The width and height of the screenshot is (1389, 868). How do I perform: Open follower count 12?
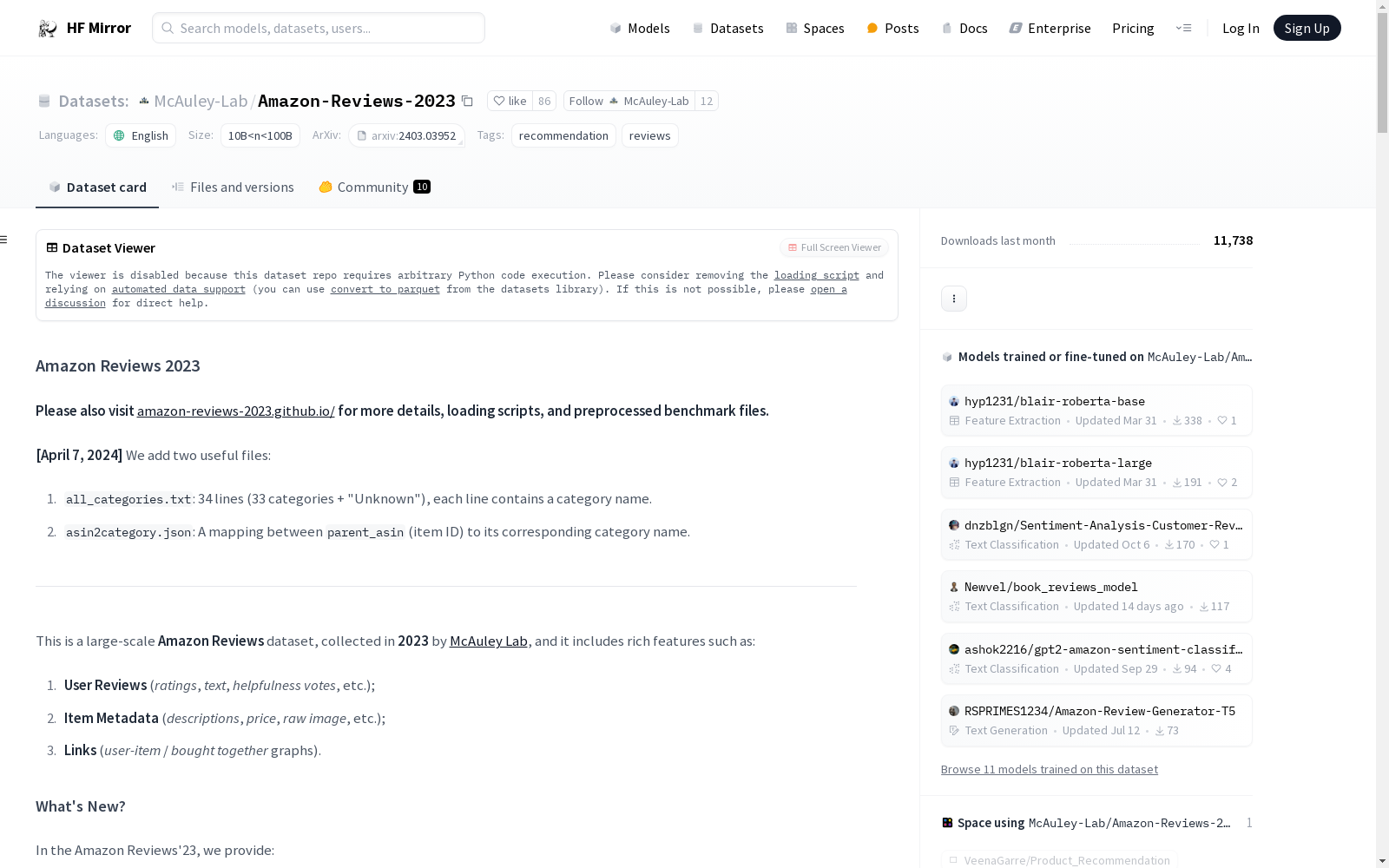[x=707, y=101]
